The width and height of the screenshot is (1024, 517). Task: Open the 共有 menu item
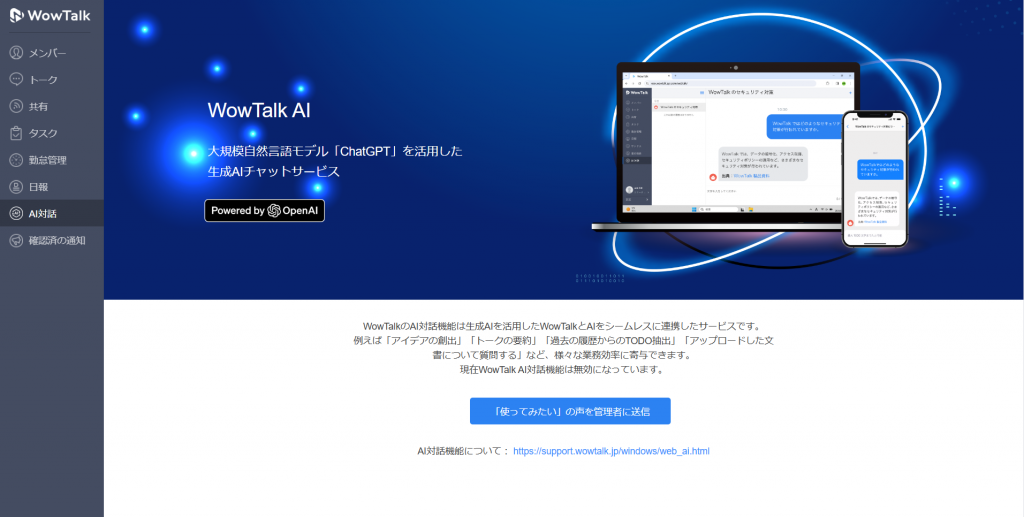(52, 106)
